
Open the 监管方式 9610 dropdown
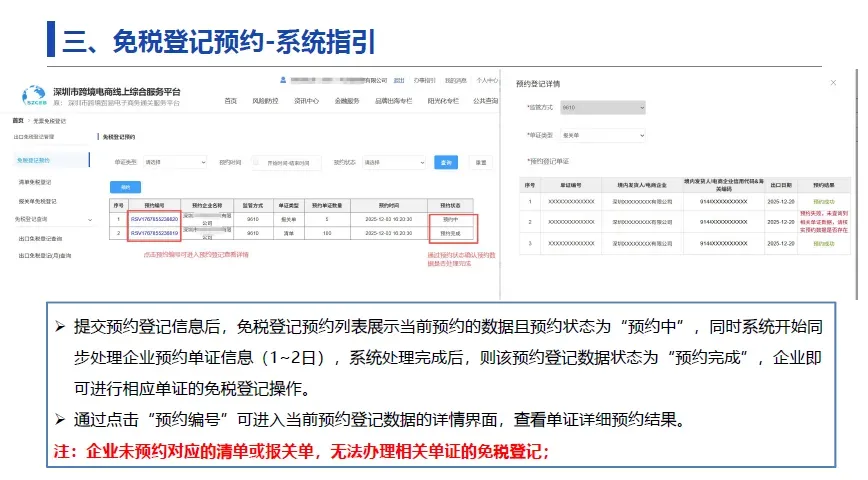(x=602, y=107)
